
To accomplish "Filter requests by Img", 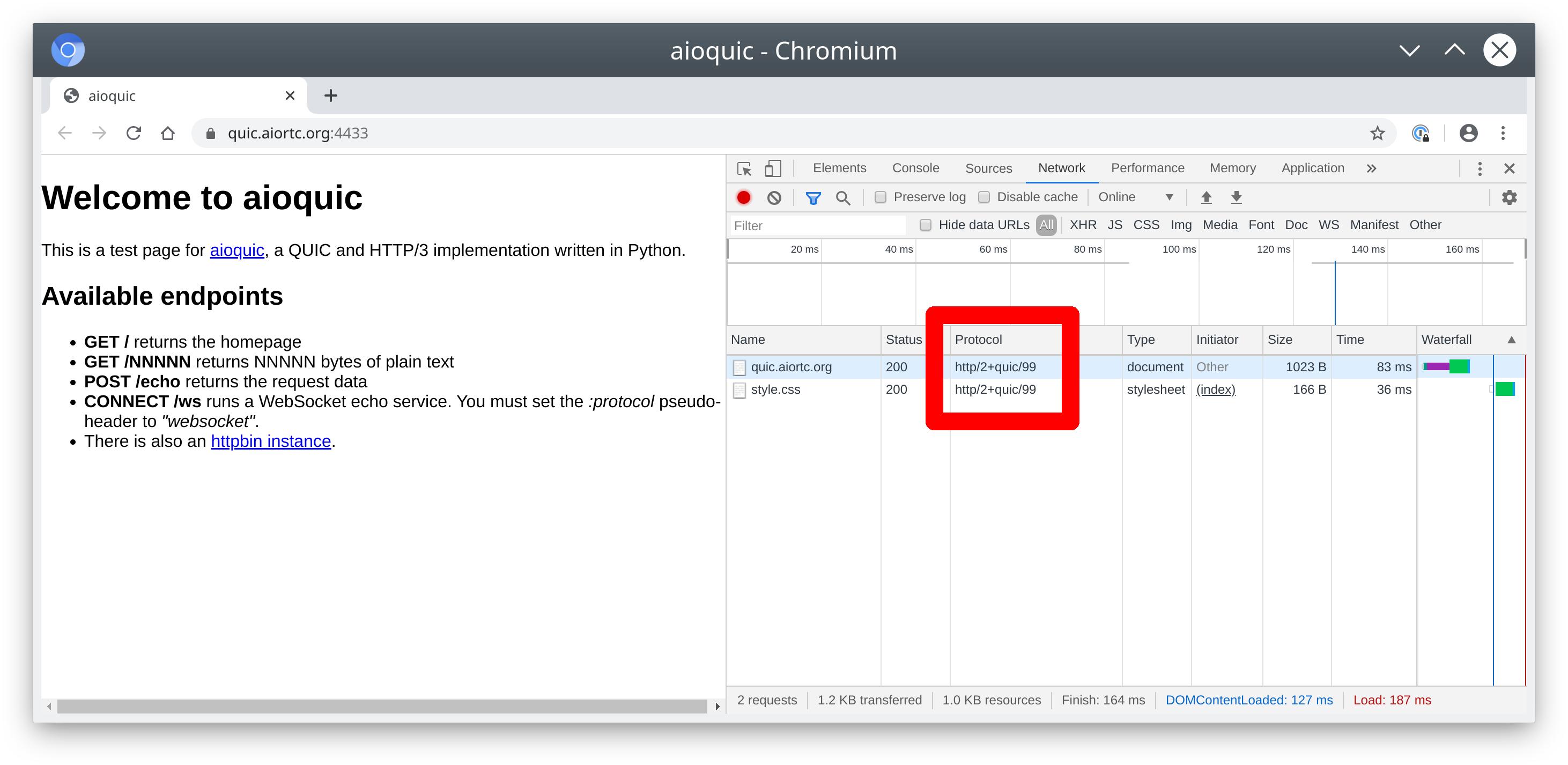I will (x=1181, y=225).
